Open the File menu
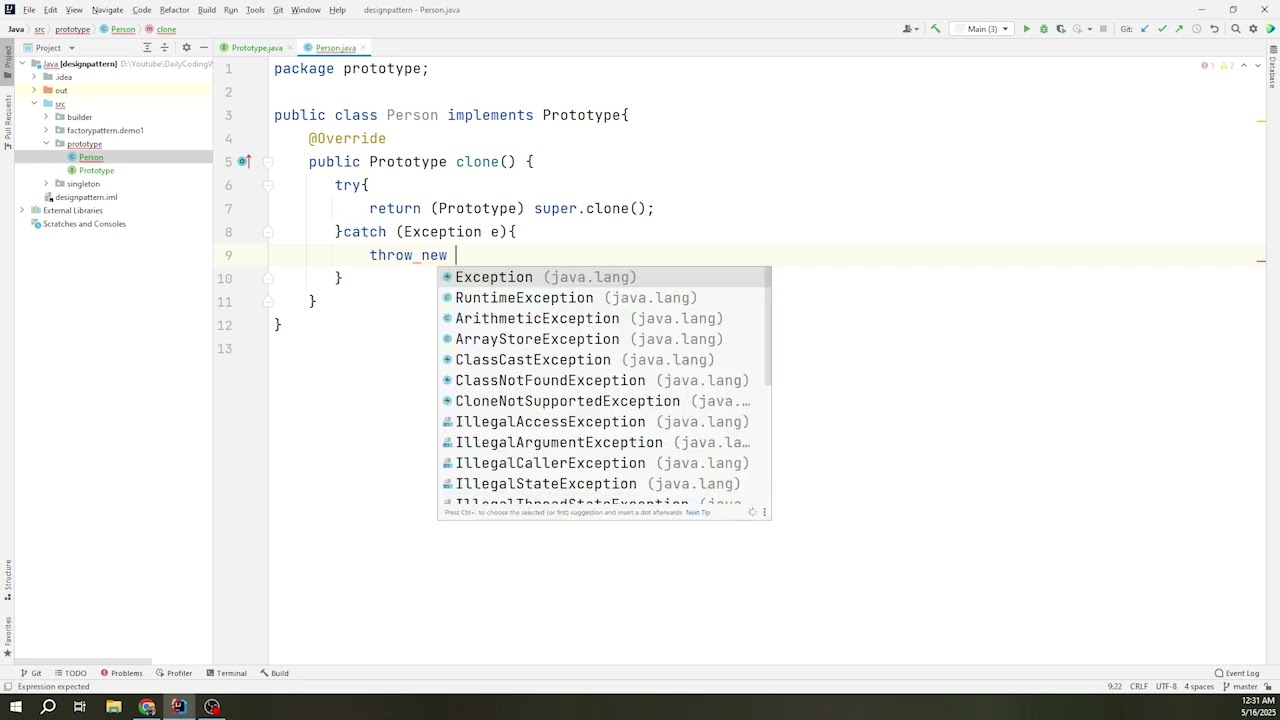1280x720 pixels. 29,10
